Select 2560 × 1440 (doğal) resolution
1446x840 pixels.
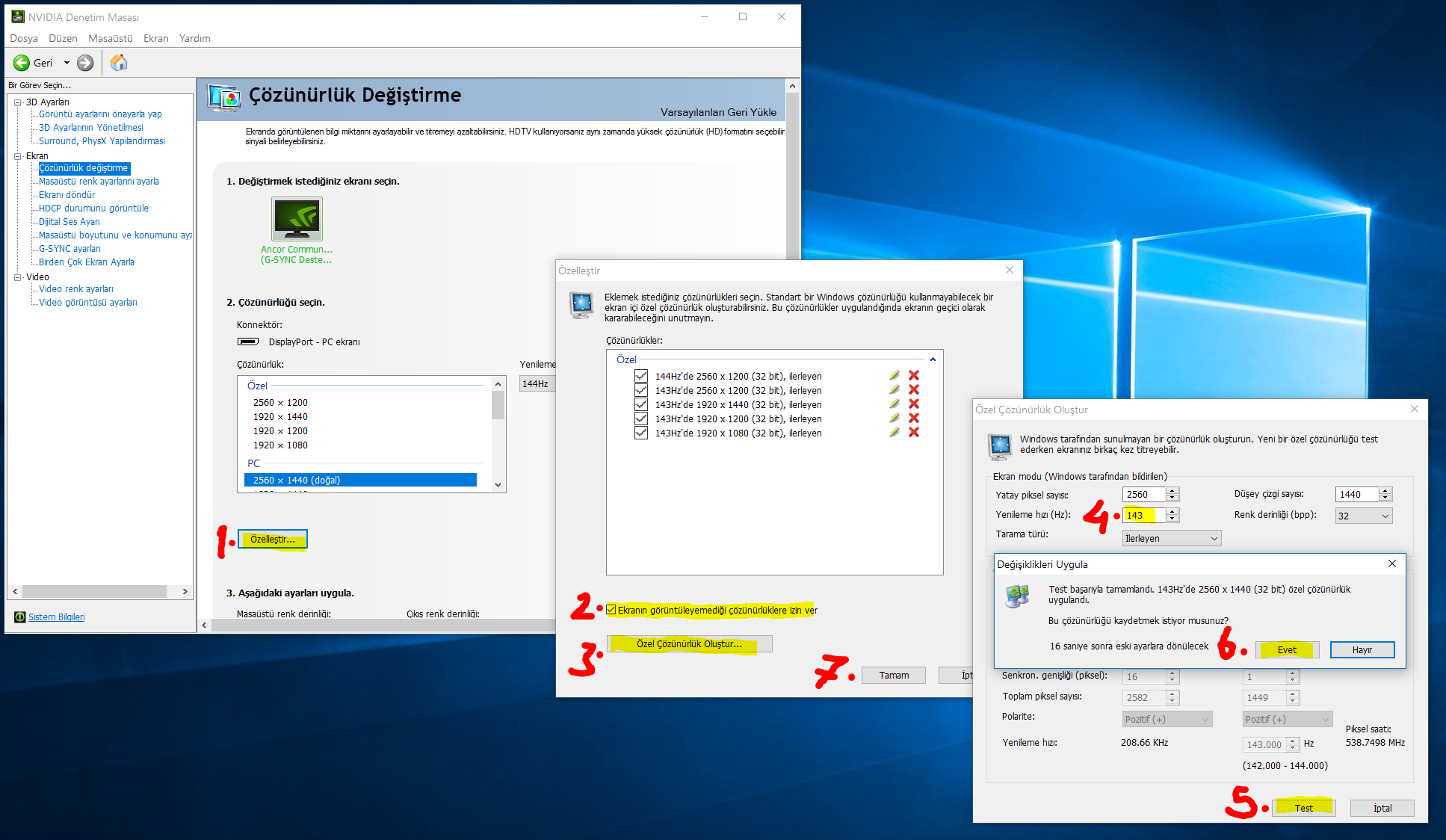(360, 480)
